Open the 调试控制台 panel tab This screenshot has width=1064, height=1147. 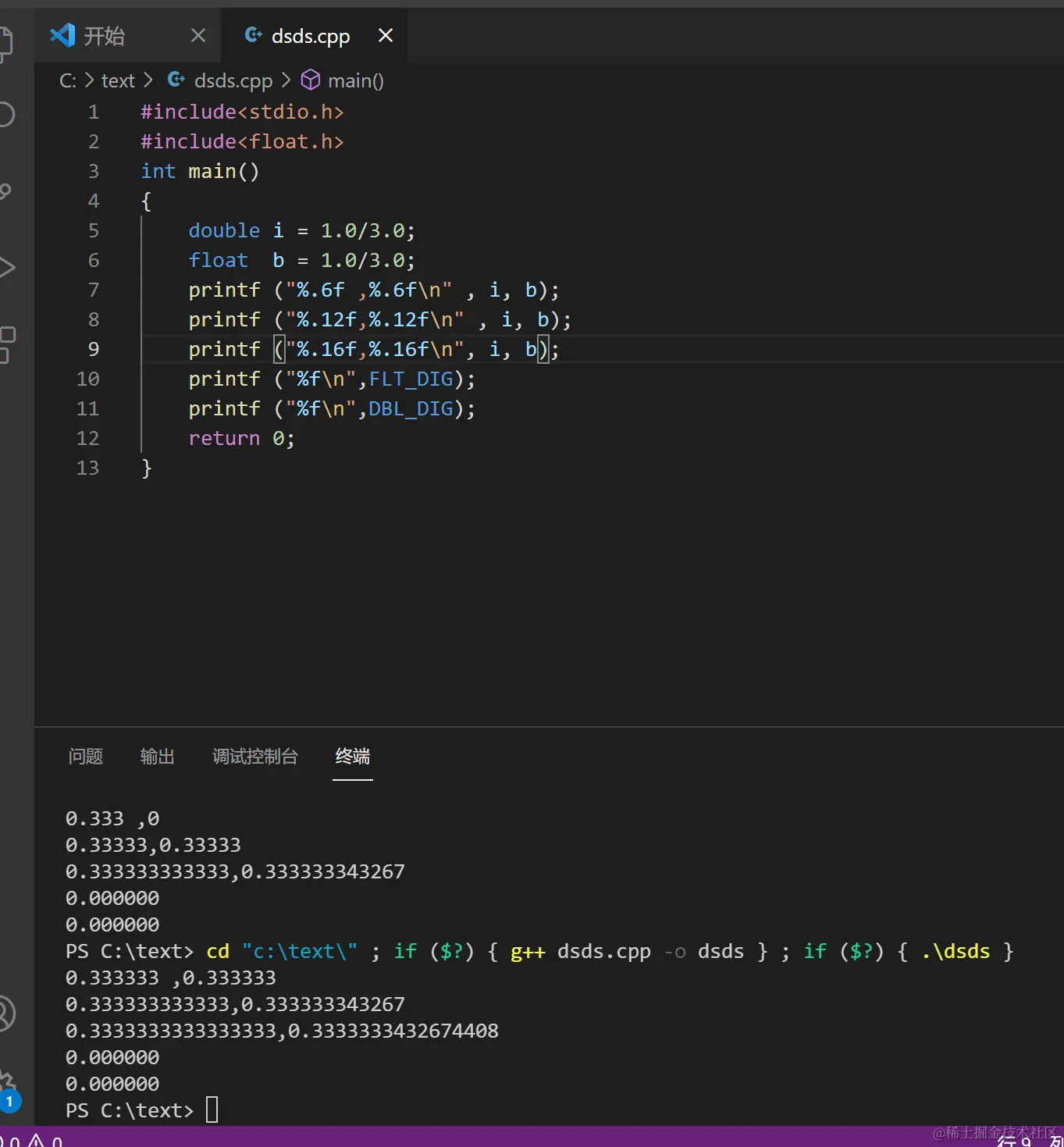[x=255, y=756]
